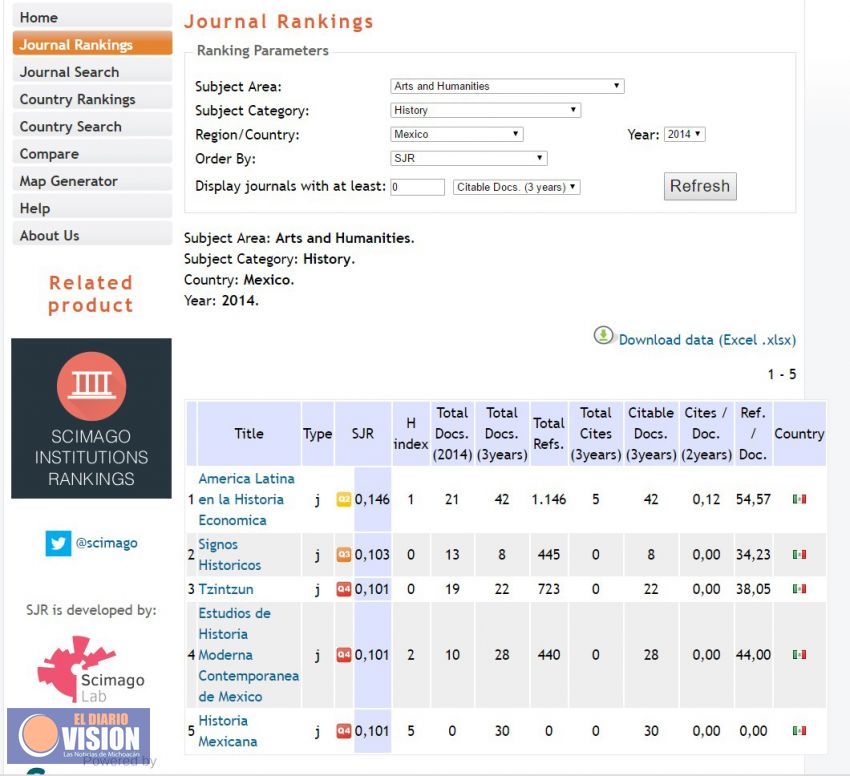Click the Country column header
Image resolution: width=850 pixels, height=776 pixels.
tap(800, 433)
